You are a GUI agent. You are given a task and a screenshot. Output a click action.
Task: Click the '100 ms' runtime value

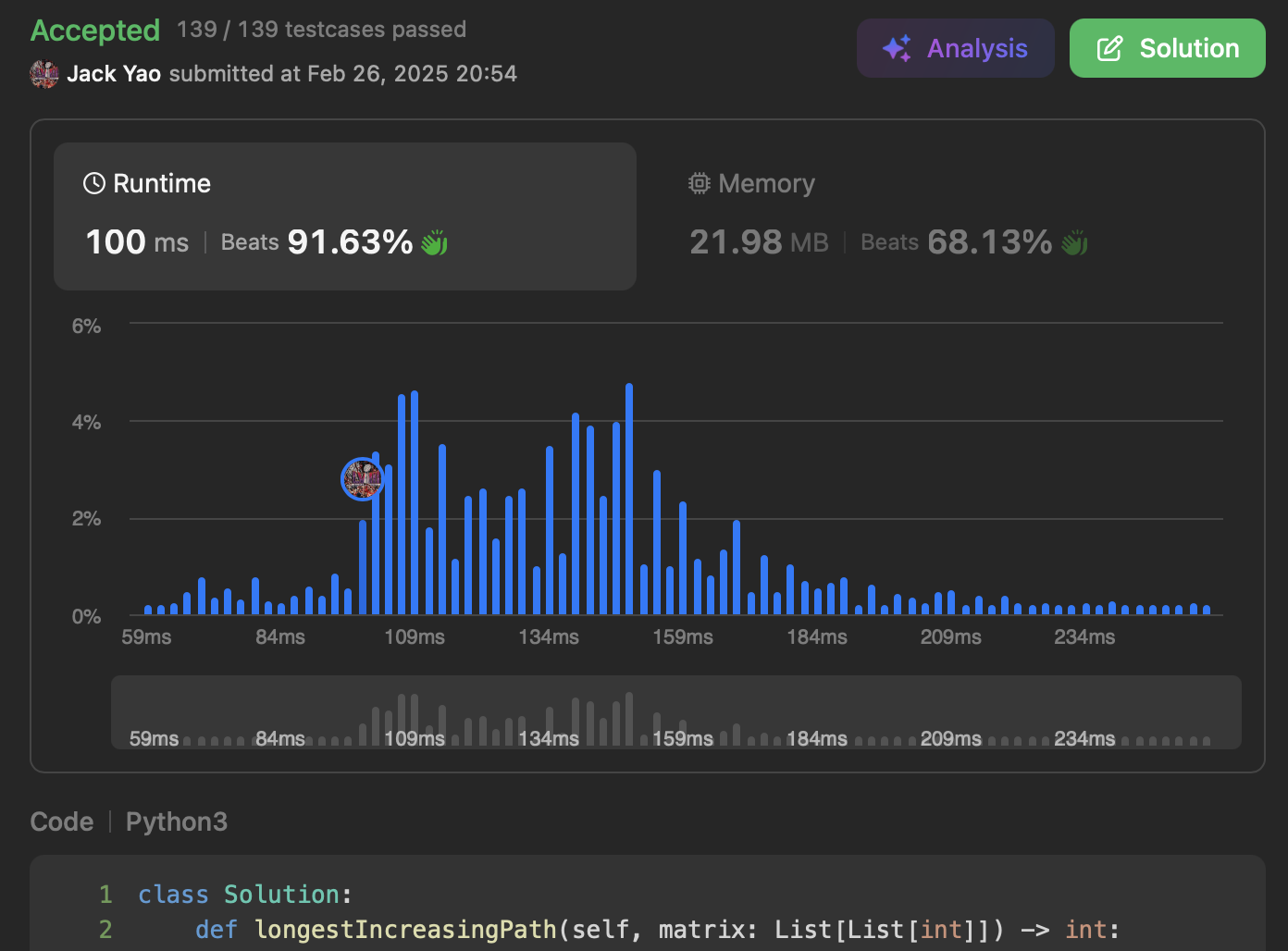(137, 242)
